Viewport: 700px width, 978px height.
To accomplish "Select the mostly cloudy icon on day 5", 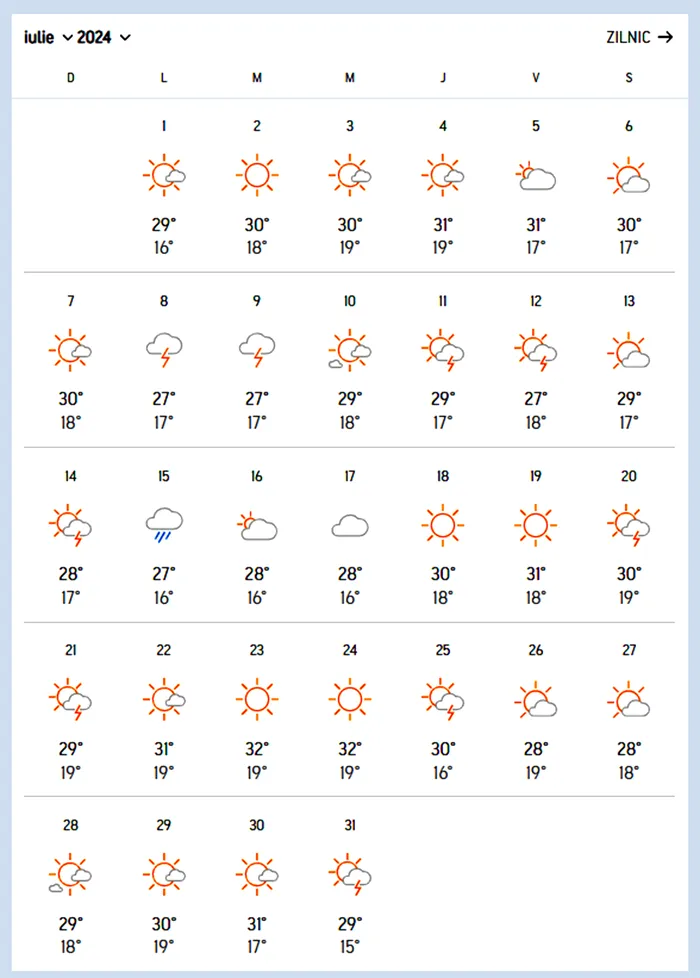I will (x=535, y=177).
